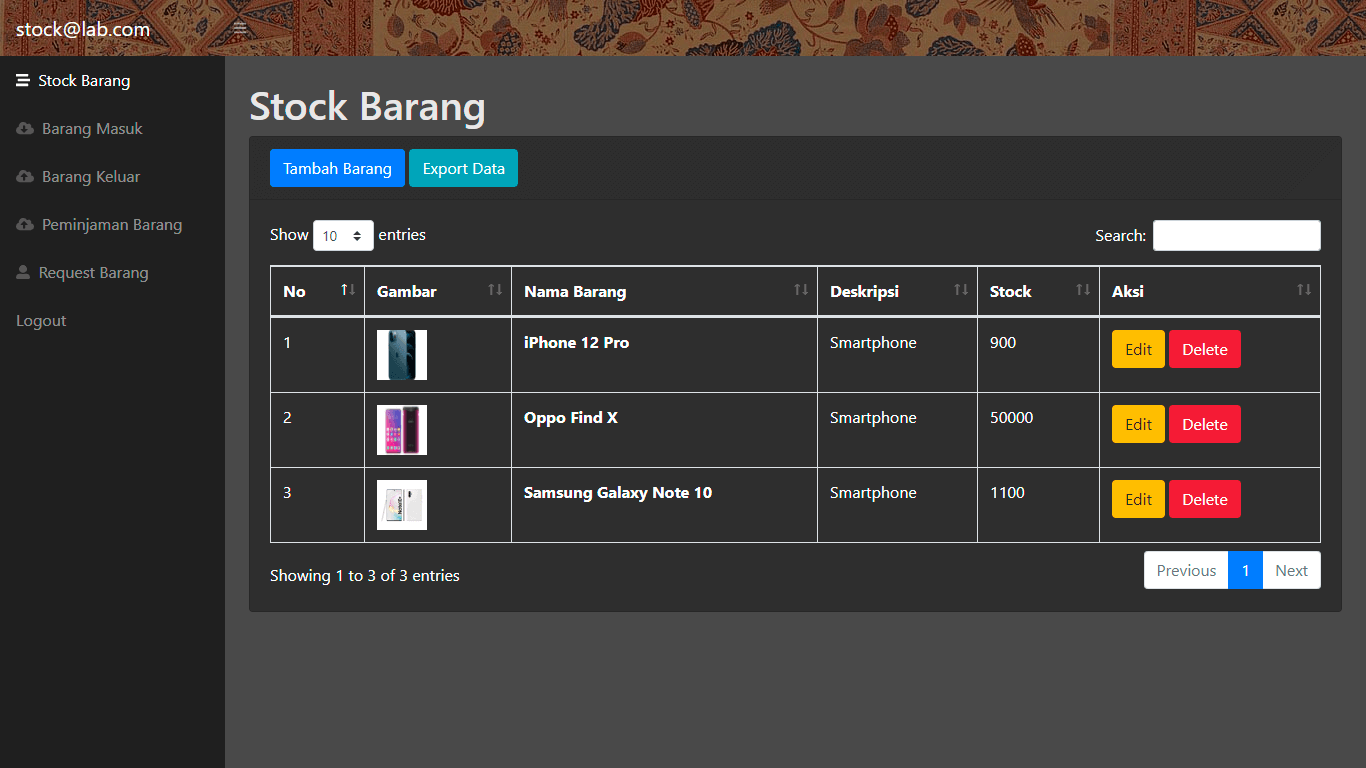Image resolution: width=1366 pixels, height=768 pixels.
Task: Click the Tambah Barang button
Action: point(337,168)
